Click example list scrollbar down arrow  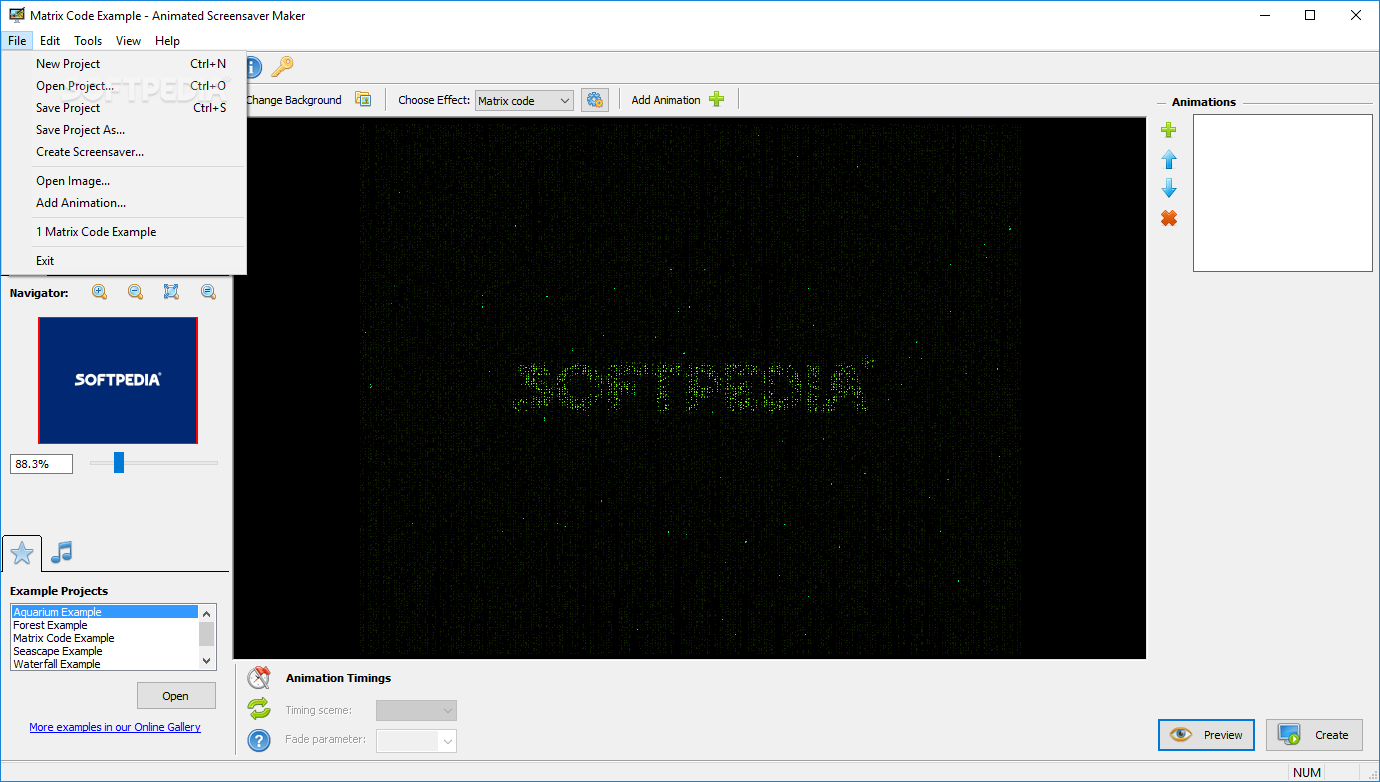pyautogui.click(x=207, y=661)
